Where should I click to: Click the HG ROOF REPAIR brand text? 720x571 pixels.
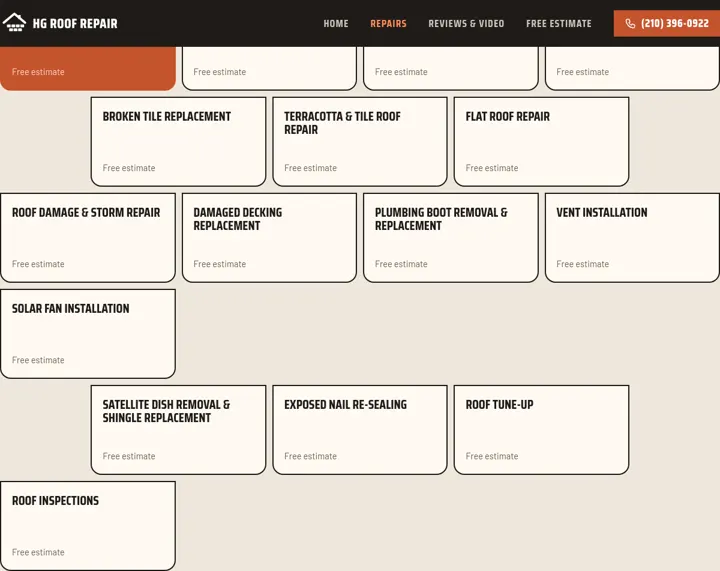pos(75,23)
